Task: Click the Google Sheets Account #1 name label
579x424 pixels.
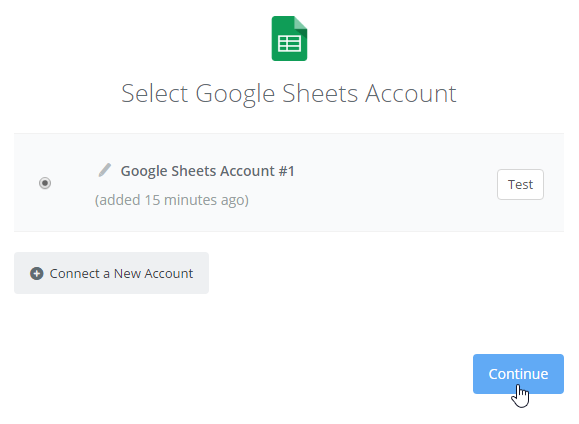Action: (x=208, y=171)
